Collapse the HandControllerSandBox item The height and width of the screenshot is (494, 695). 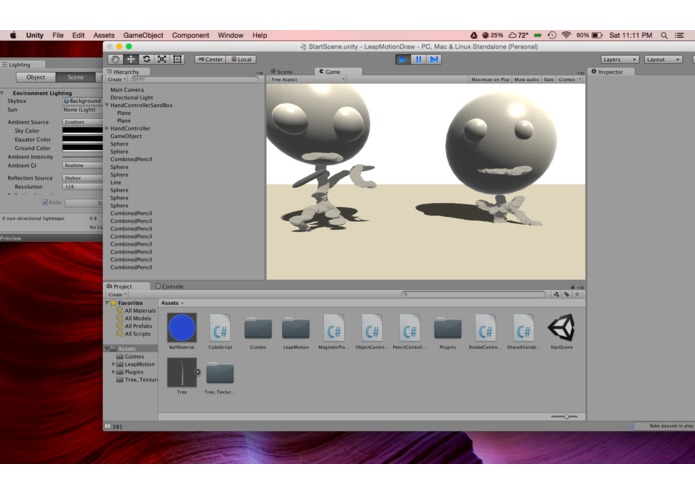point(107,105)
